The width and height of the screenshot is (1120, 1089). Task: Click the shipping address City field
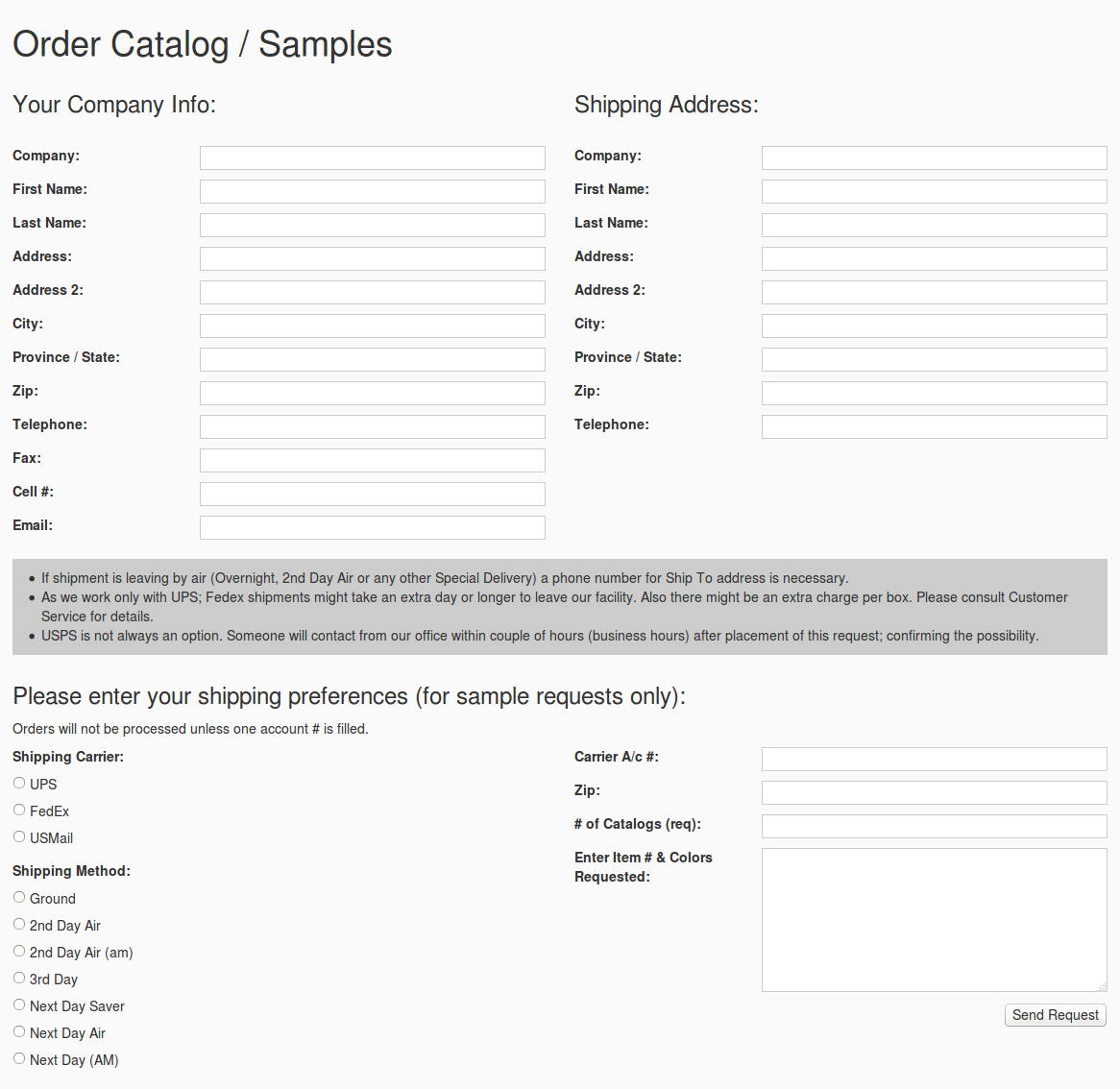(934, 326)
